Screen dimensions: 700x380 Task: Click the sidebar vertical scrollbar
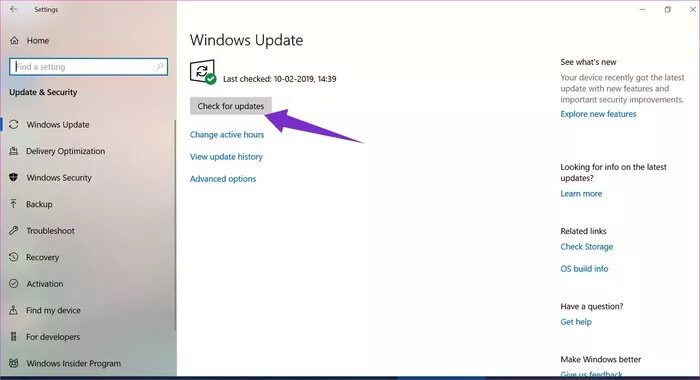[175, 225]
